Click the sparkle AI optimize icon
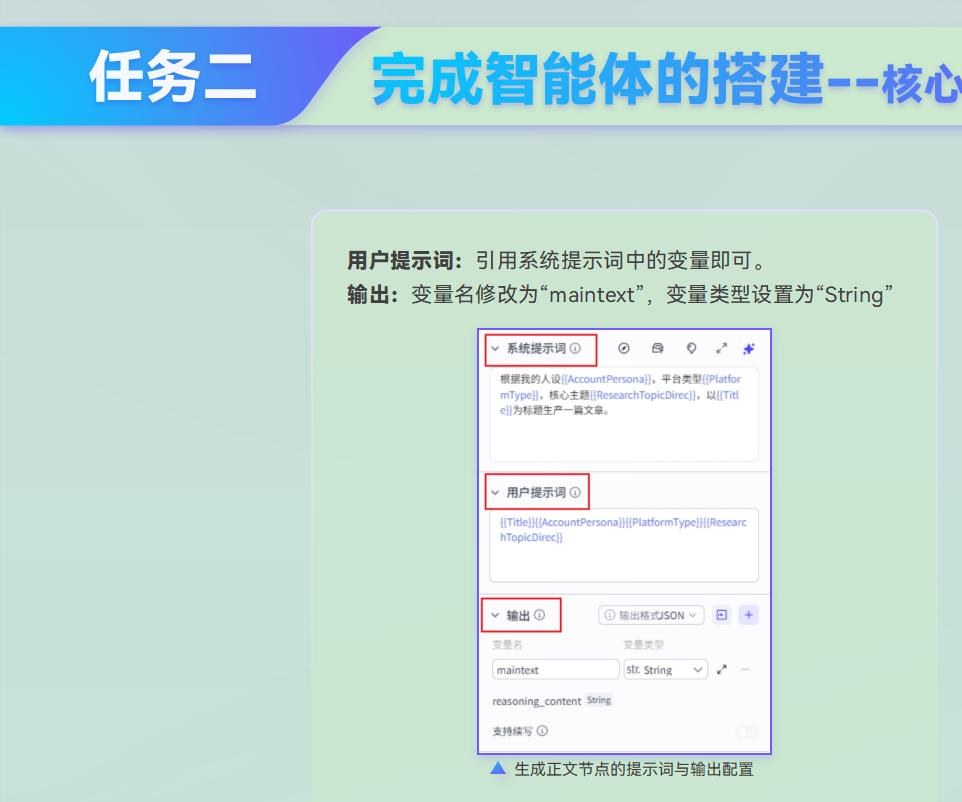Screen dimensions: 962x802 [x=748, y=349]
